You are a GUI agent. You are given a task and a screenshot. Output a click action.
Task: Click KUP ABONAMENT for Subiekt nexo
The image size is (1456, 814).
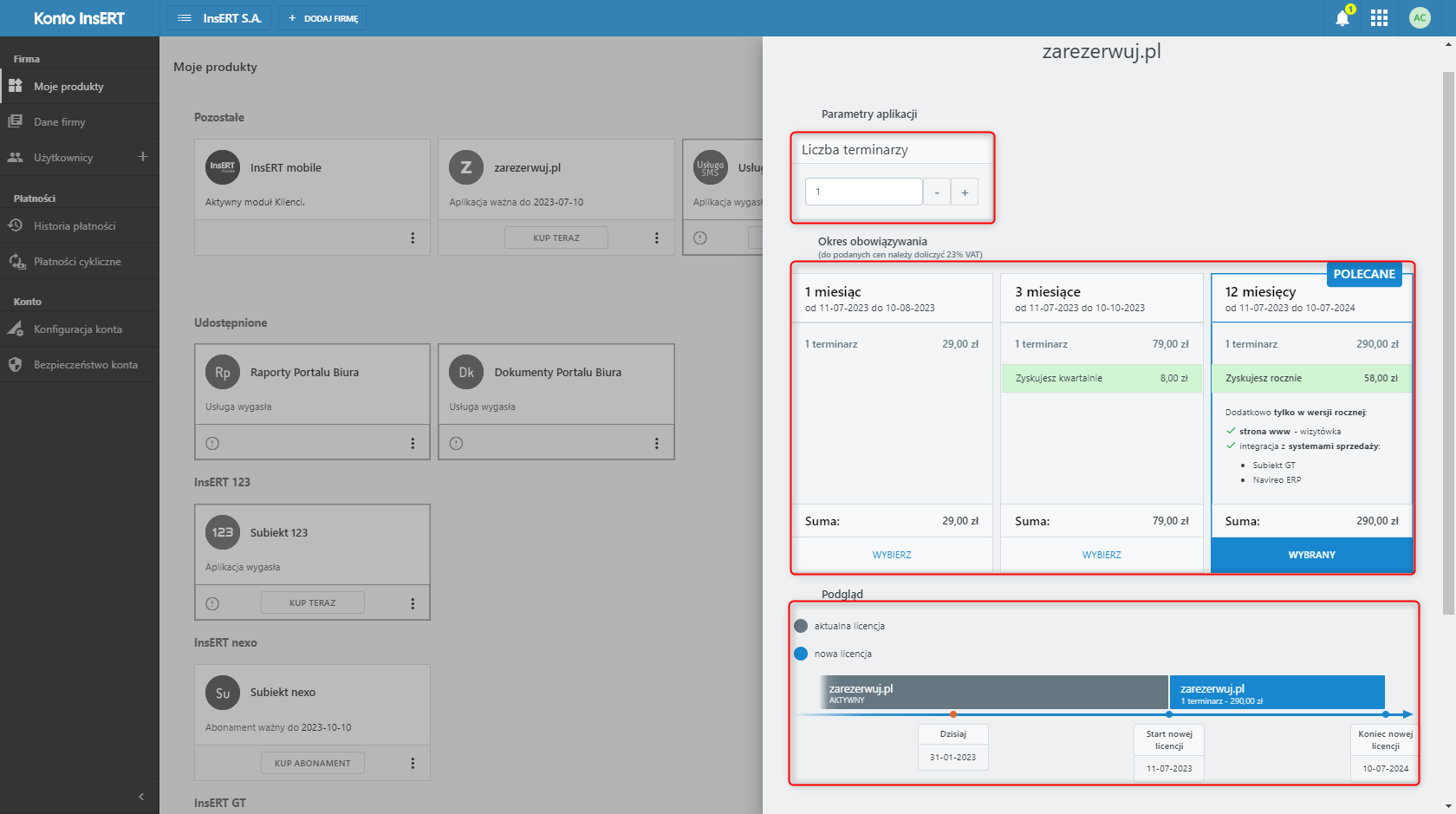click(x=313, y=763)
